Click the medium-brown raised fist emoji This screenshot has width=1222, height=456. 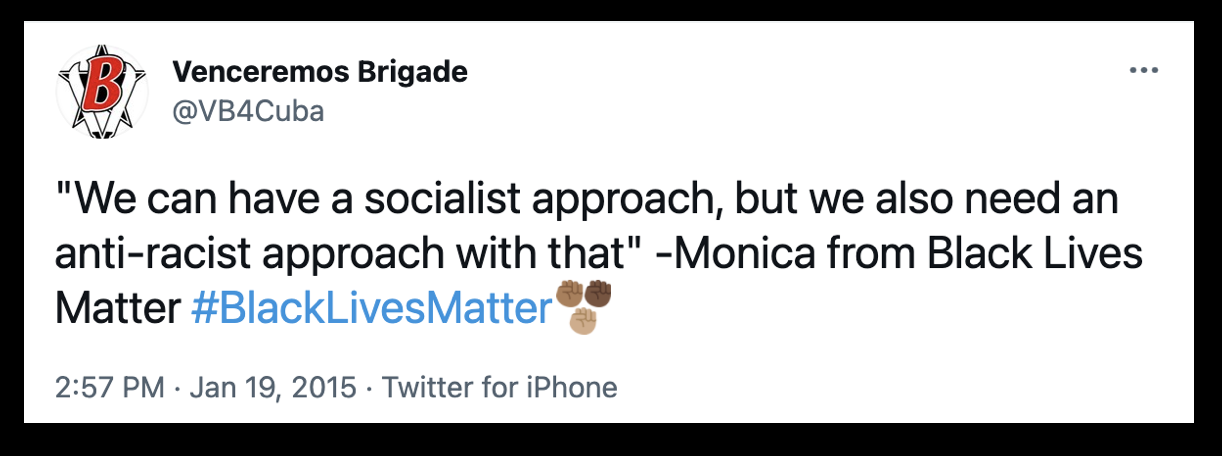(x=569, y=295)
